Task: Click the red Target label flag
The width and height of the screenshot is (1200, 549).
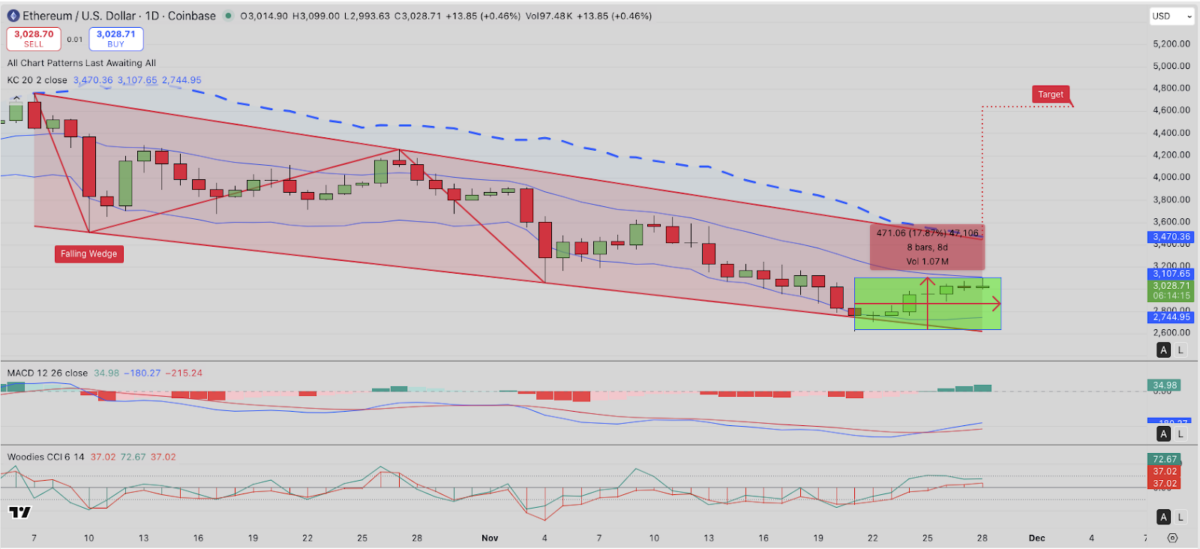Action: [x=1050, y=94]
